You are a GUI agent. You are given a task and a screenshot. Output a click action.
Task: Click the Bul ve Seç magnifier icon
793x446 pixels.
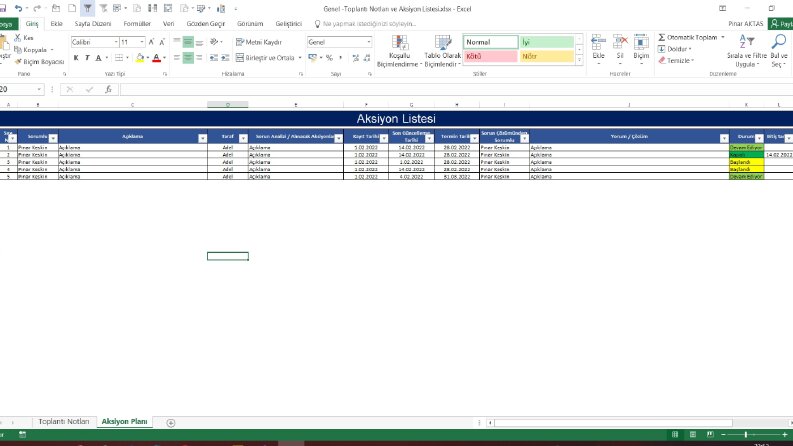(x=779, y=41)
